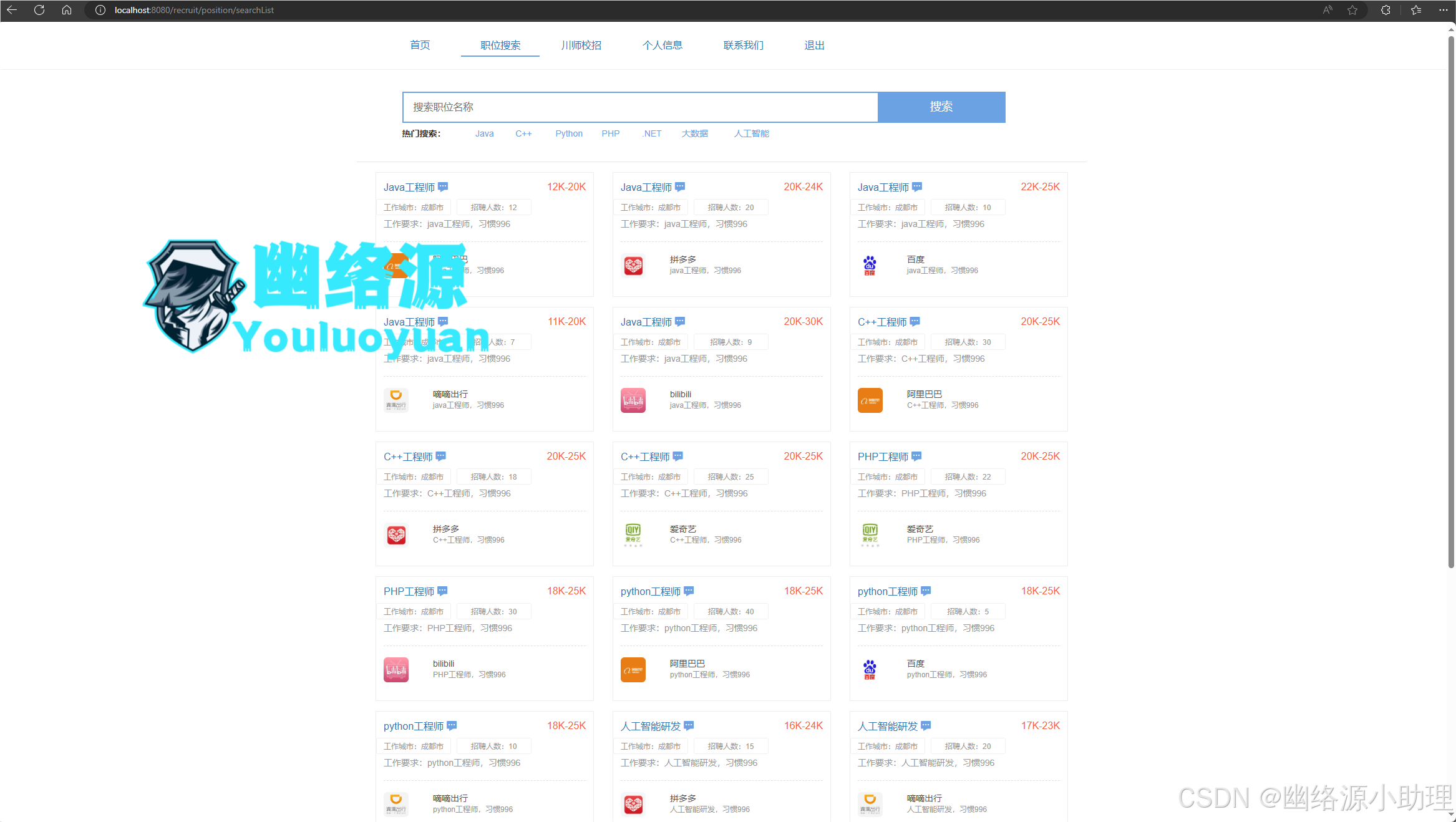Click 嘀嘀出行 logo in 11K-20K Java card

pos(396,400)
